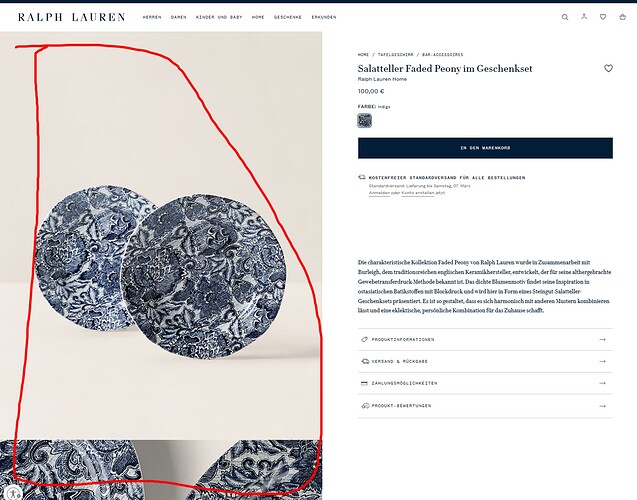Expand the Produktinformationen section
Viewport: 637px width, 500px height.
coord(485,340)
